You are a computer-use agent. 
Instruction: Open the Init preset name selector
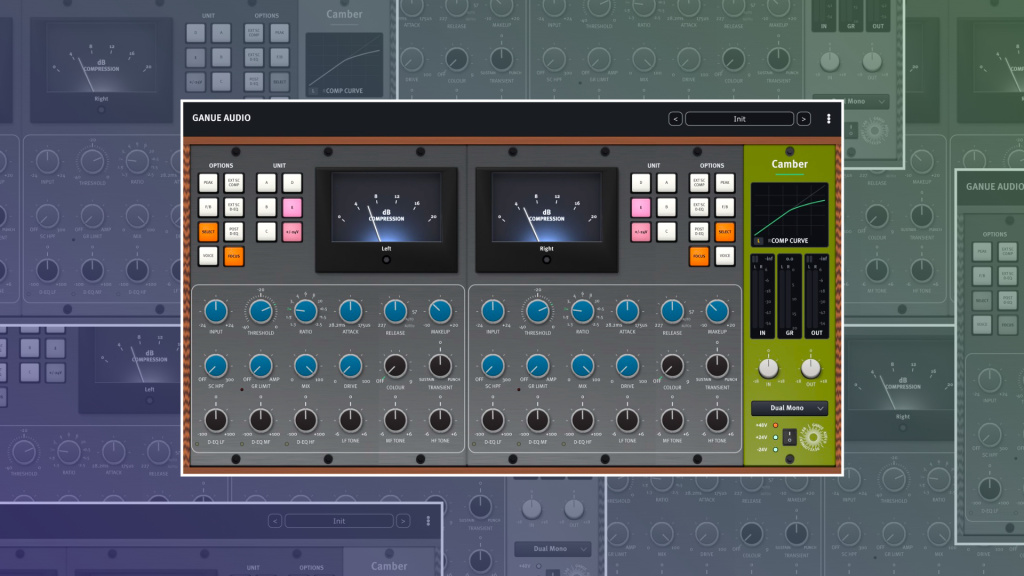(739, 119)
